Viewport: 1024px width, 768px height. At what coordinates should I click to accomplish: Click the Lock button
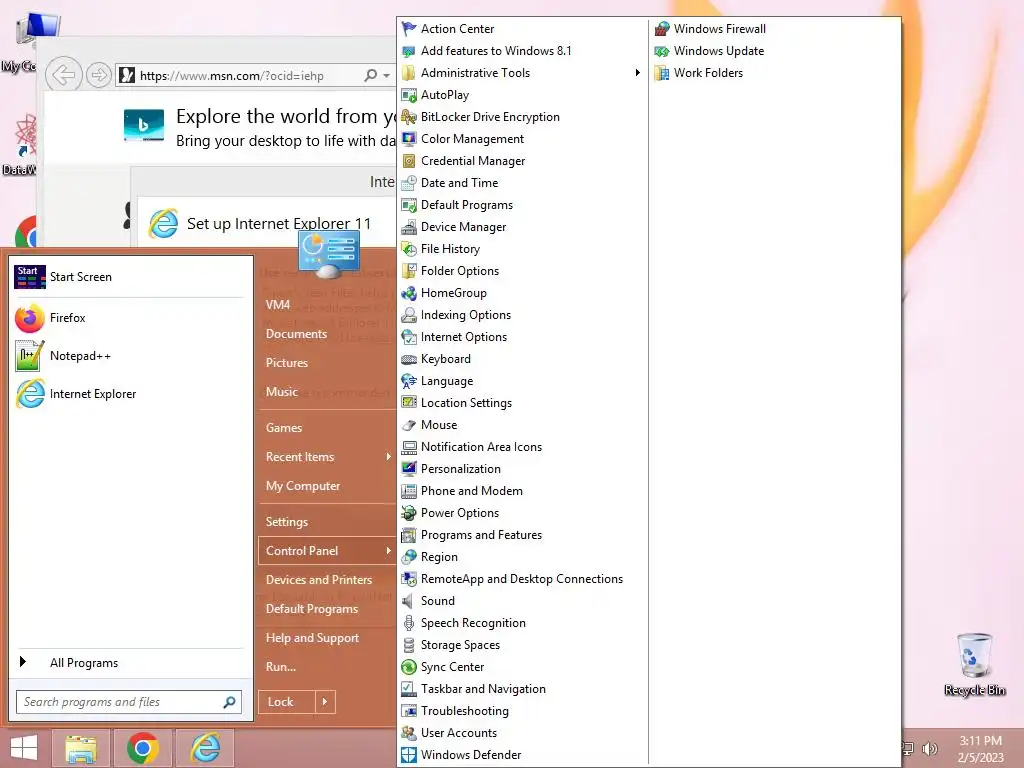[x=287, y=702]
